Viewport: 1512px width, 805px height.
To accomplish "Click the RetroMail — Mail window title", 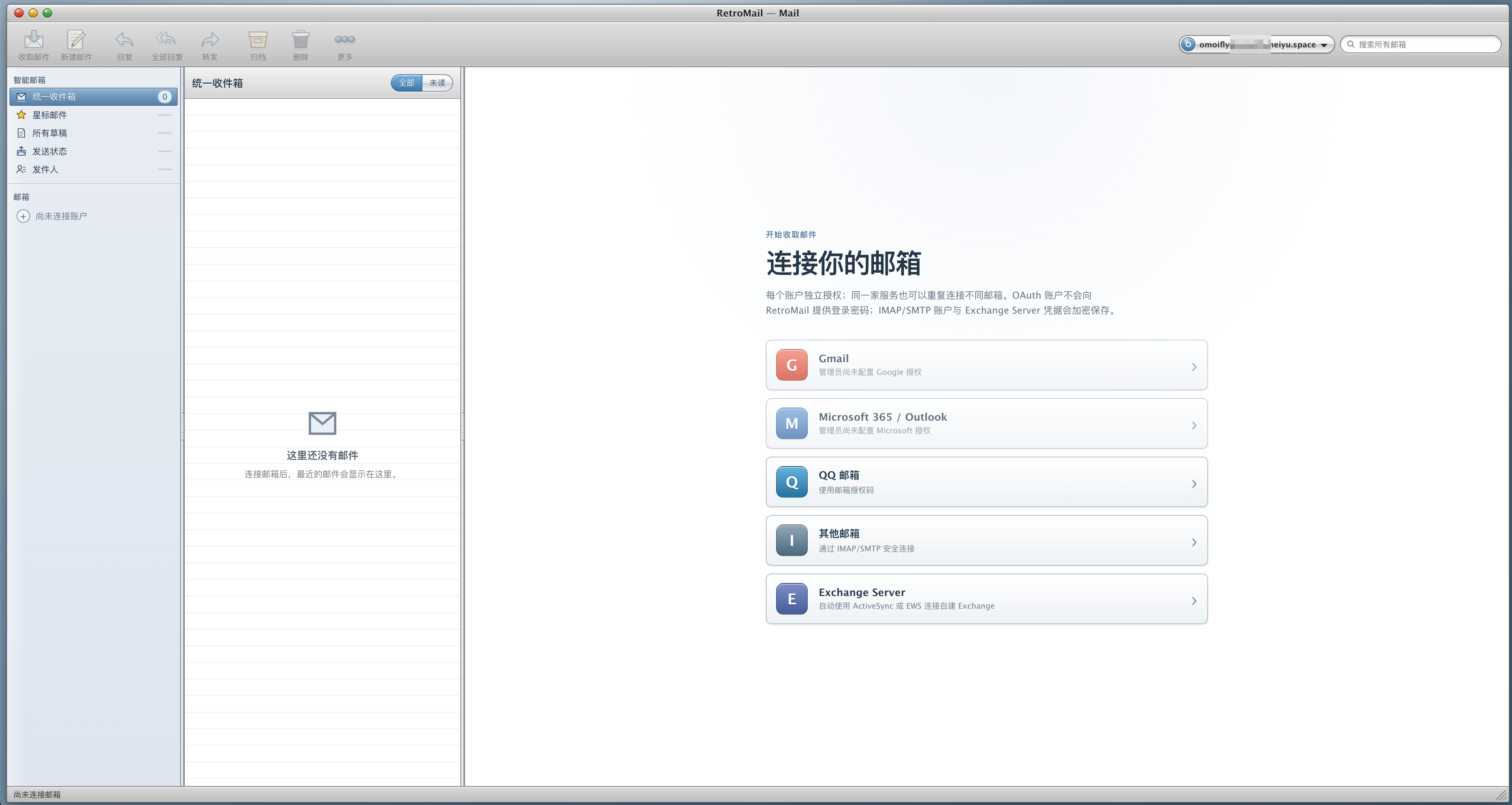I will pyautogui.click(x=757, y=13).
